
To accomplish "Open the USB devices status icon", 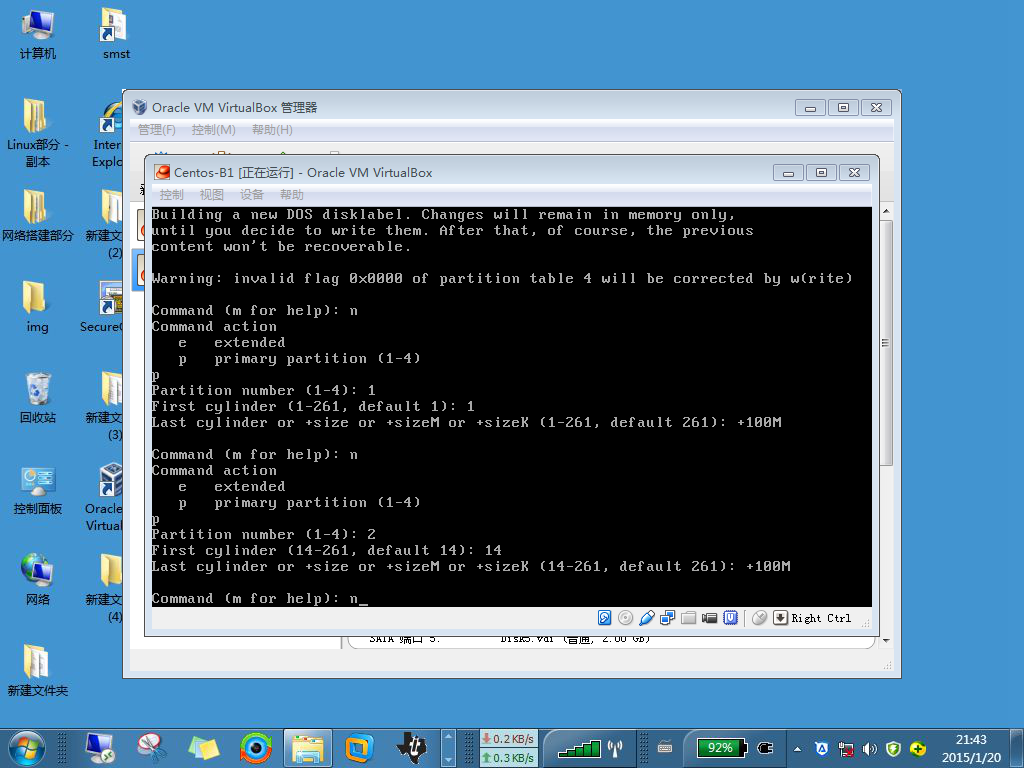I will point(647,618).
